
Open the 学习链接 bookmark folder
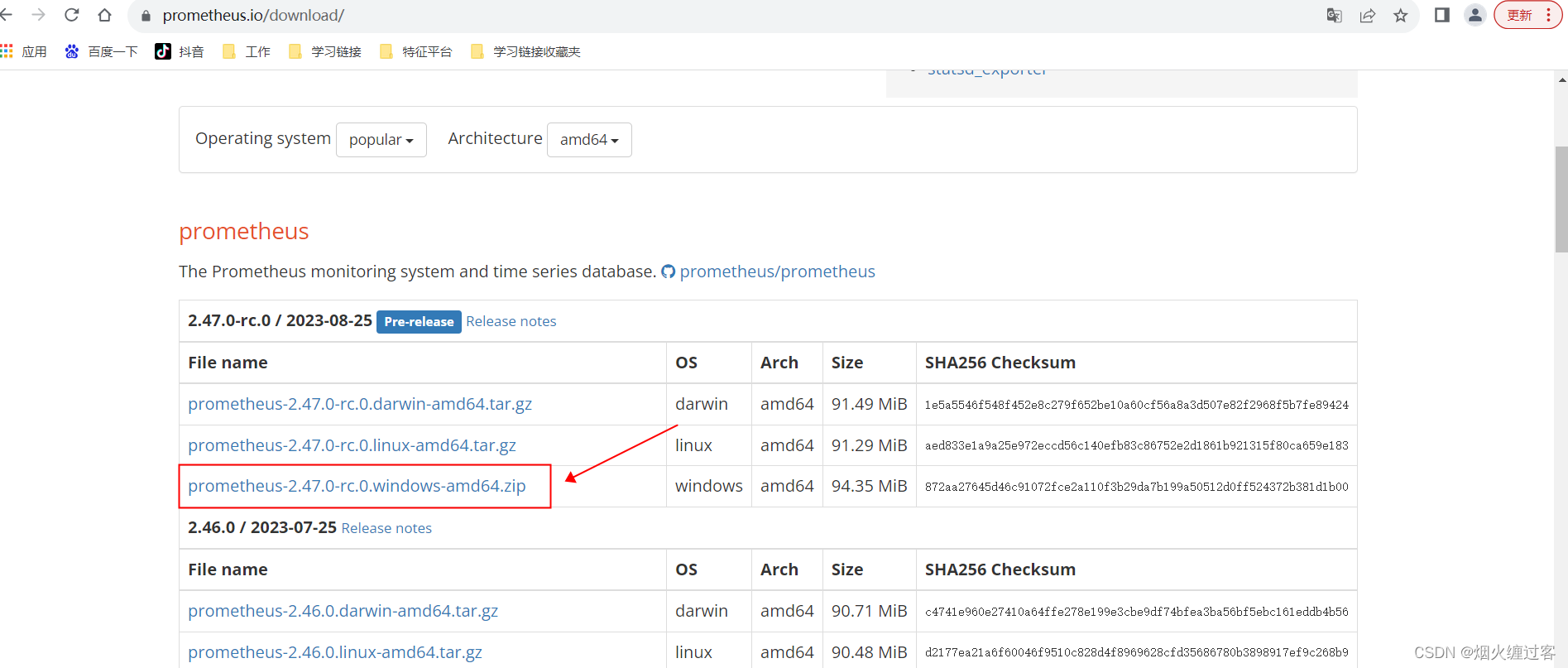[325, 51]
